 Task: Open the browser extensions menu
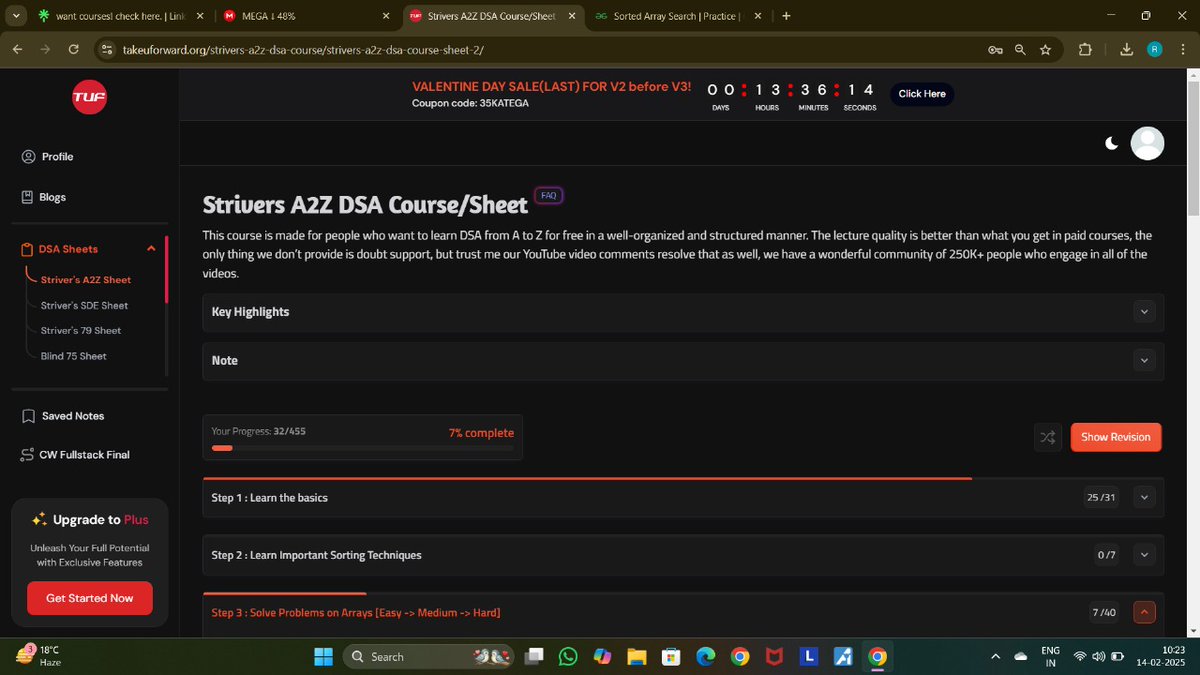coord(1085,49)
